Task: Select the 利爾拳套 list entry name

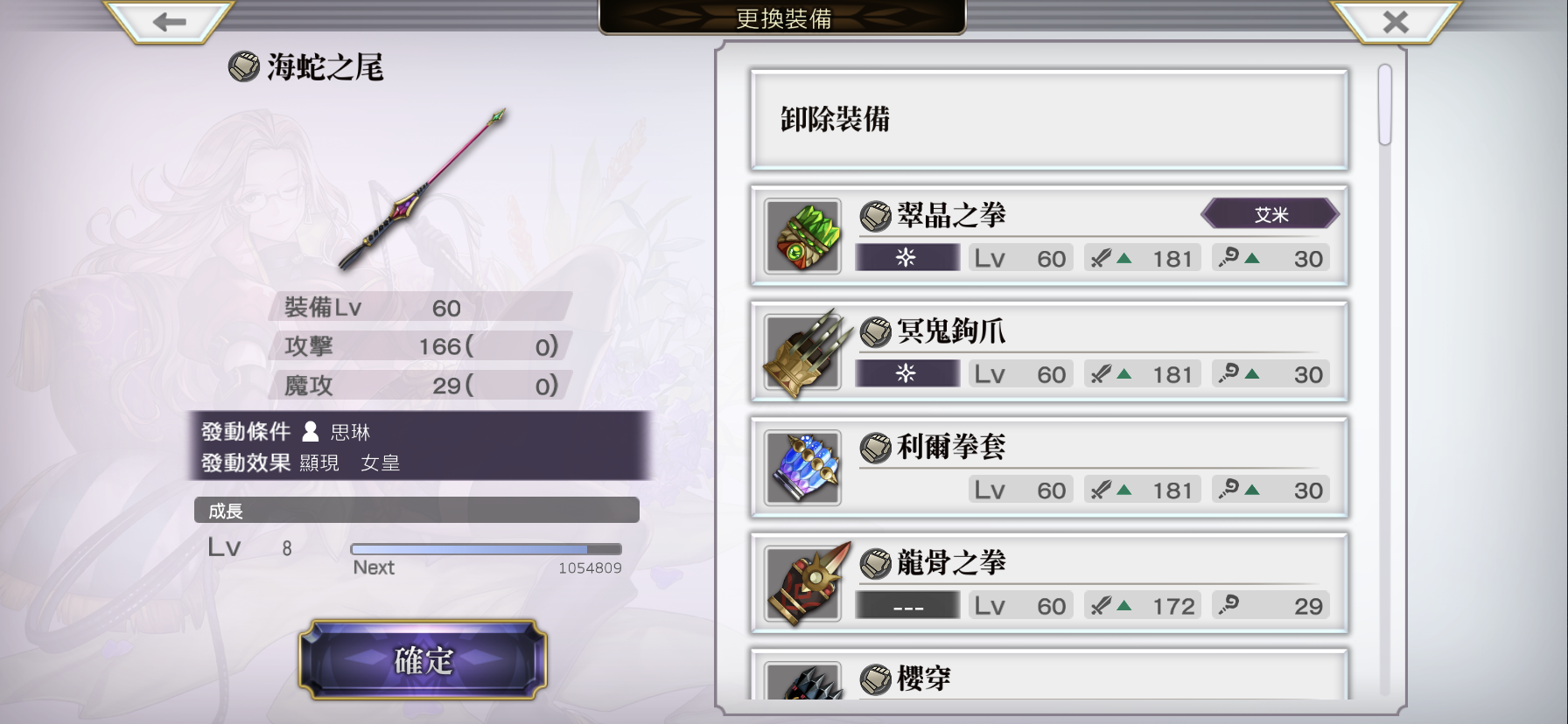Action: coord(950,447)
